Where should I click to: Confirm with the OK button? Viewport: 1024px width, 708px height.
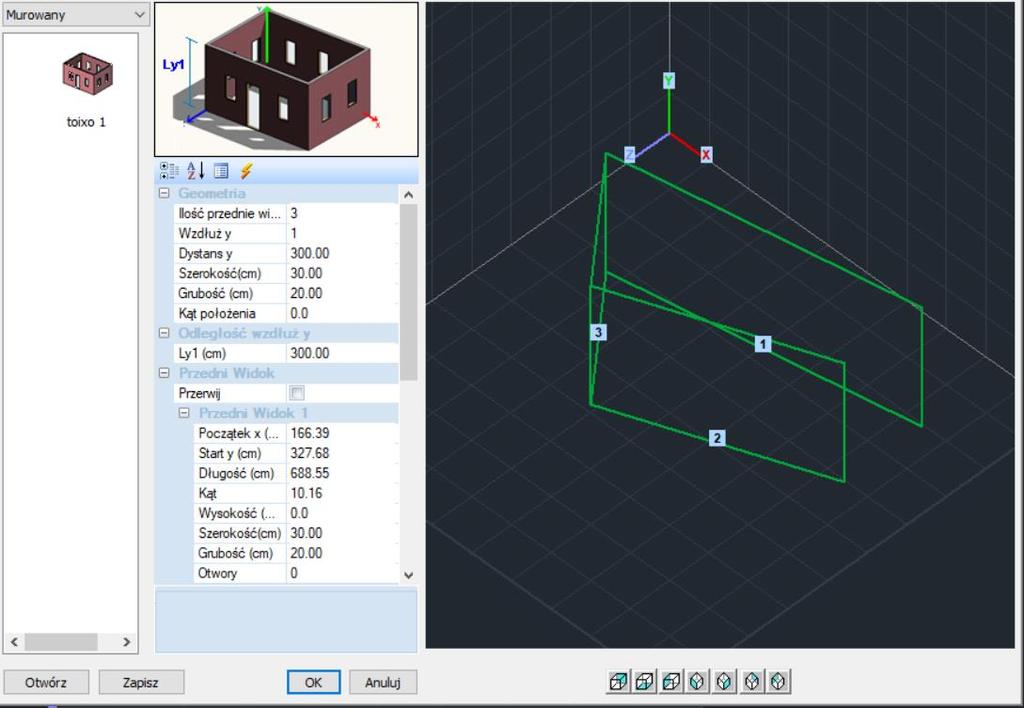(313, 683)
